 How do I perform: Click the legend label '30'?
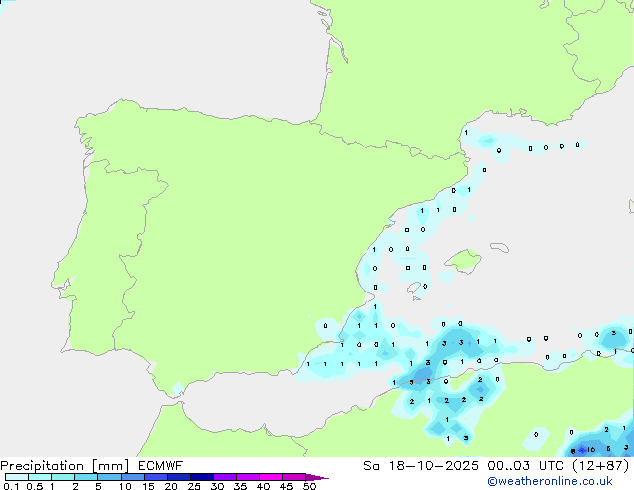pyautogui.click(x=217, y=486)
